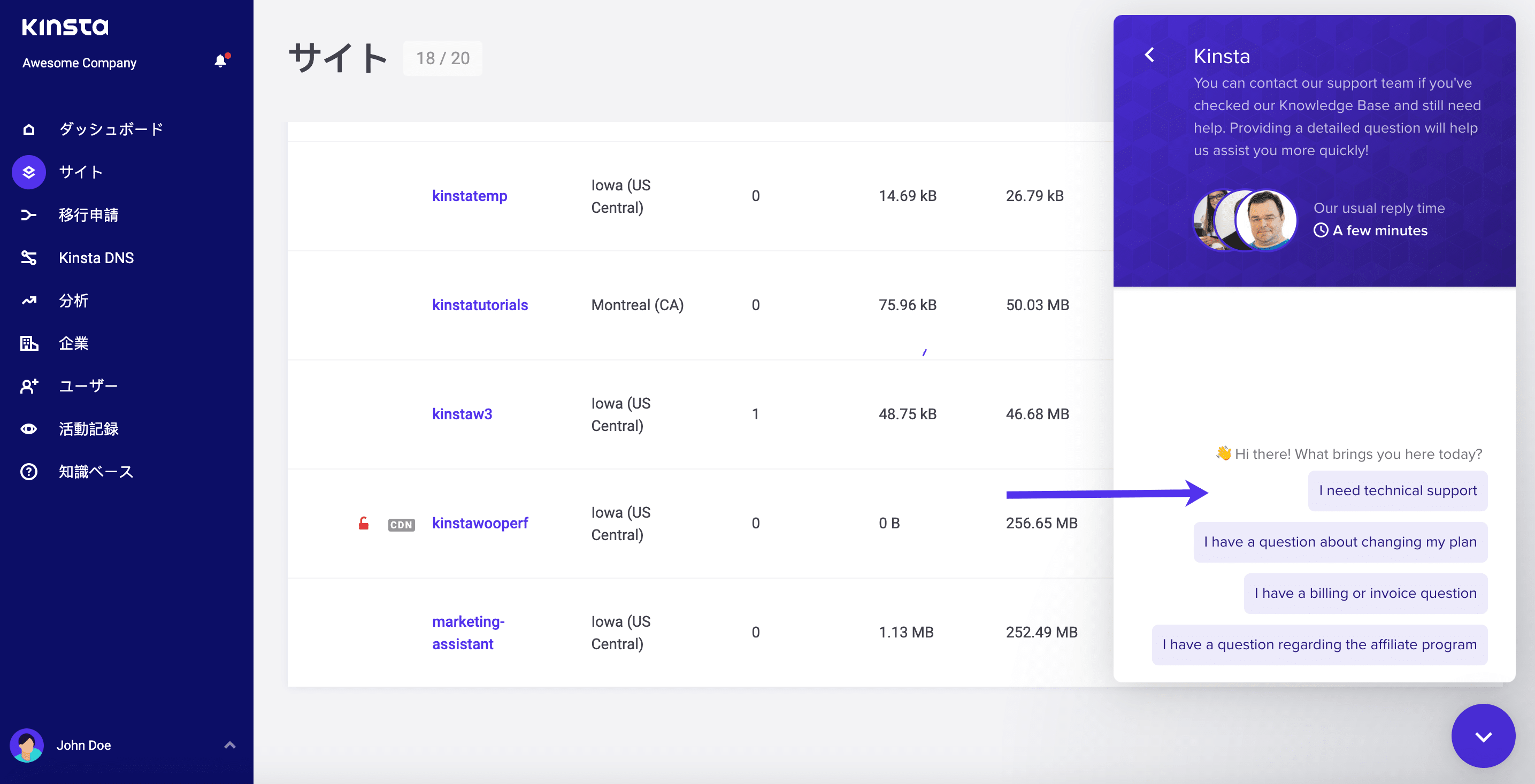Click the John Doe name label
Image resolution: width=1535 pixels, height=784 pixels.
click(83, 745)
